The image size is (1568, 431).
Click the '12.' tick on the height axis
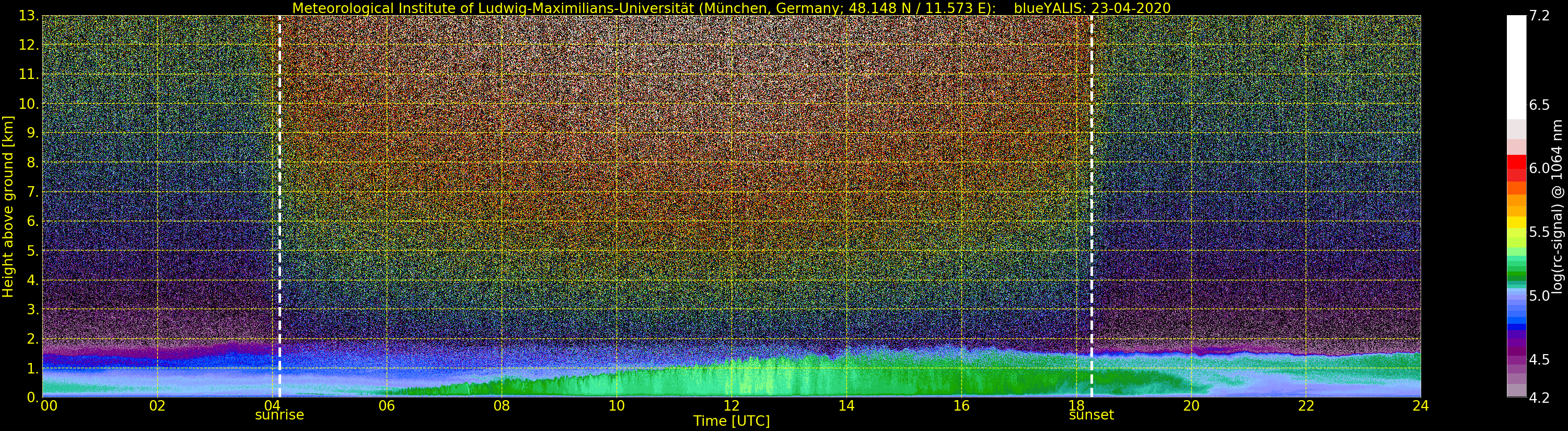pos(29,45)
